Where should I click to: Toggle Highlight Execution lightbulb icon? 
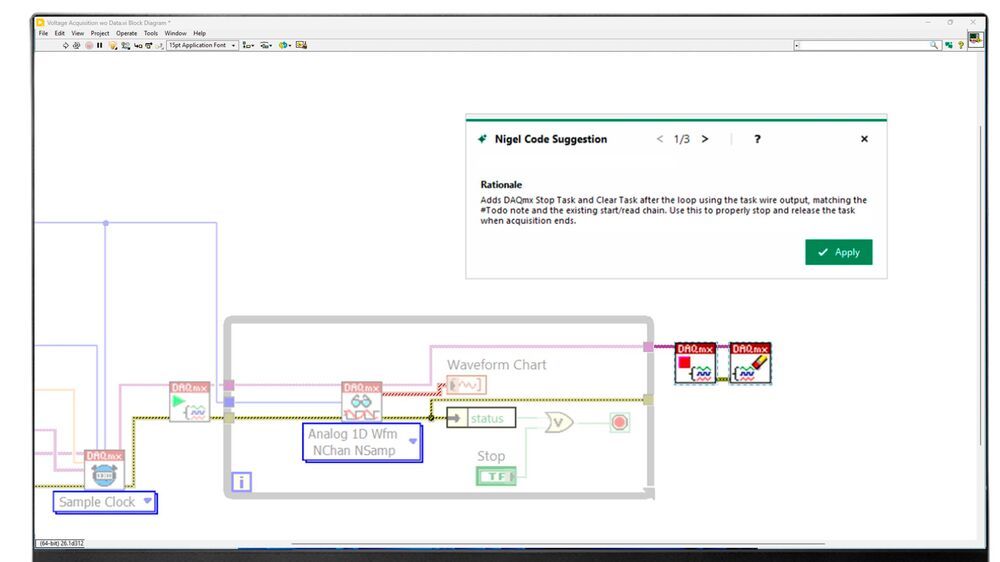point(113,45)
